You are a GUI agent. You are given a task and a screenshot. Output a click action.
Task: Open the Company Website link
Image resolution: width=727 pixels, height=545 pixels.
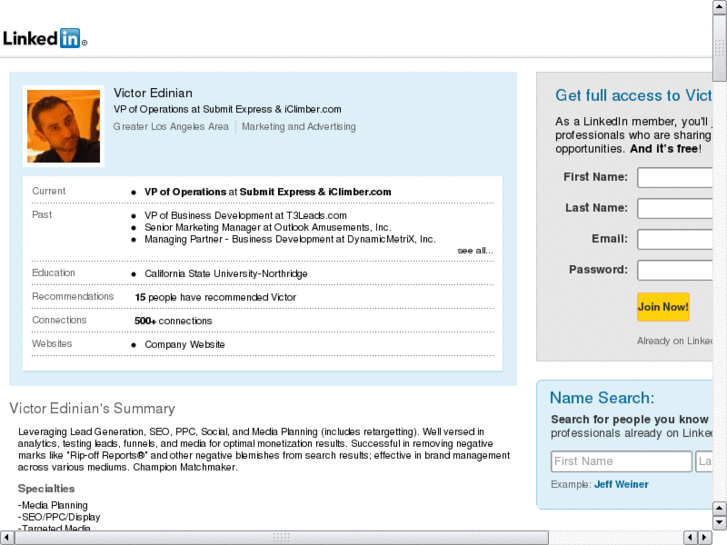point(185,345)
